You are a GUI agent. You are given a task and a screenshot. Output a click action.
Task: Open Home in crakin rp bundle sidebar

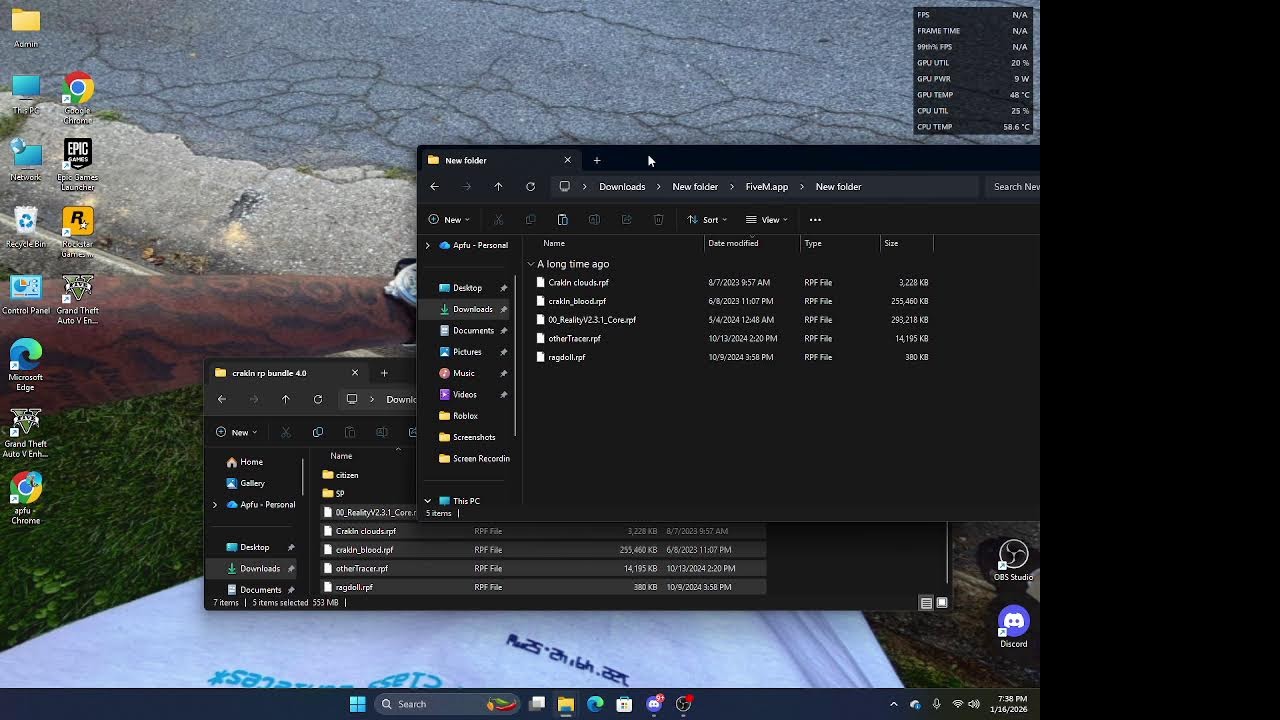[251, 462]
